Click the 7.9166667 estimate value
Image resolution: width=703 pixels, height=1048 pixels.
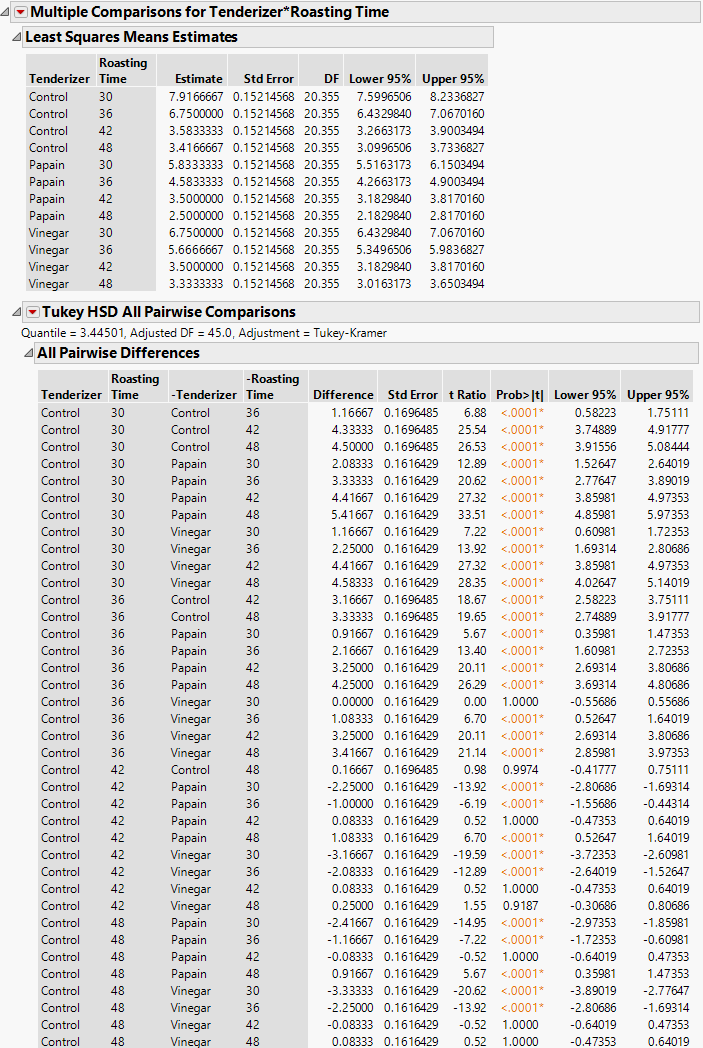pyautogui.click(x=192, y=97)
